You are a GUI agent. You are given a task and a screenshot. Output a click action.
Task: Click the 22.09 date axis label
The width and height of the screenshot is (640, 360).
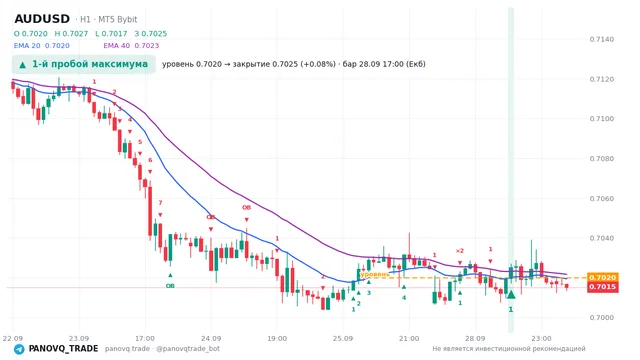point(13,338)
